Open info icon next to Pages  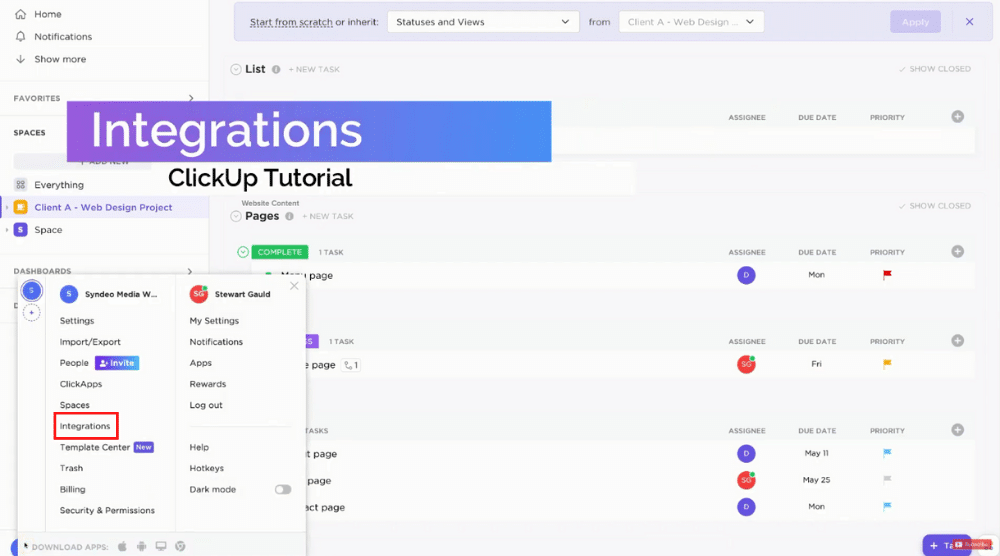coord(290,216)
